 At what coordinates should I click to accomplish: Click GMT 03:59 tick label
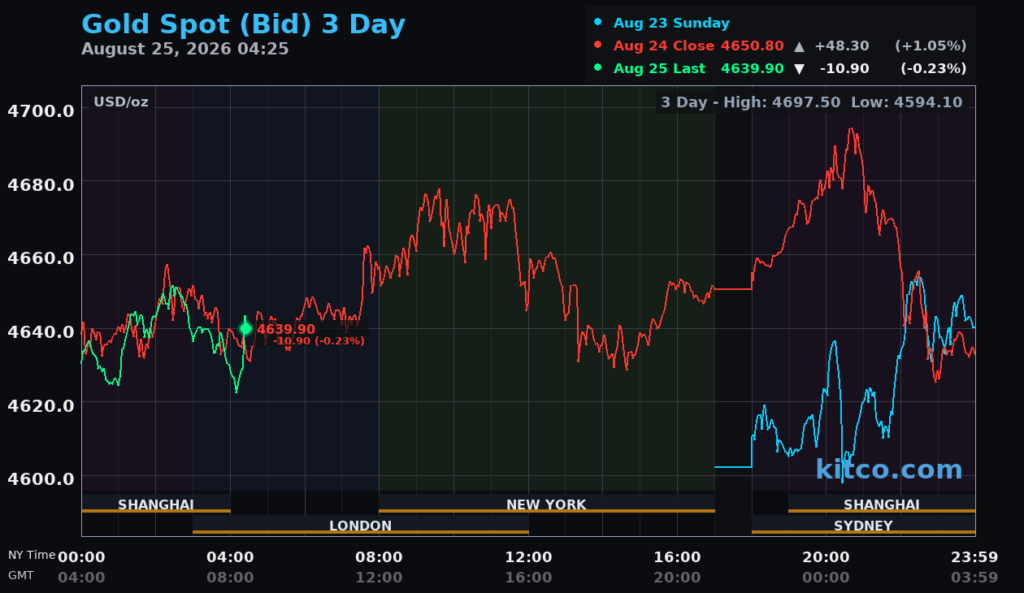coord(974,577)
